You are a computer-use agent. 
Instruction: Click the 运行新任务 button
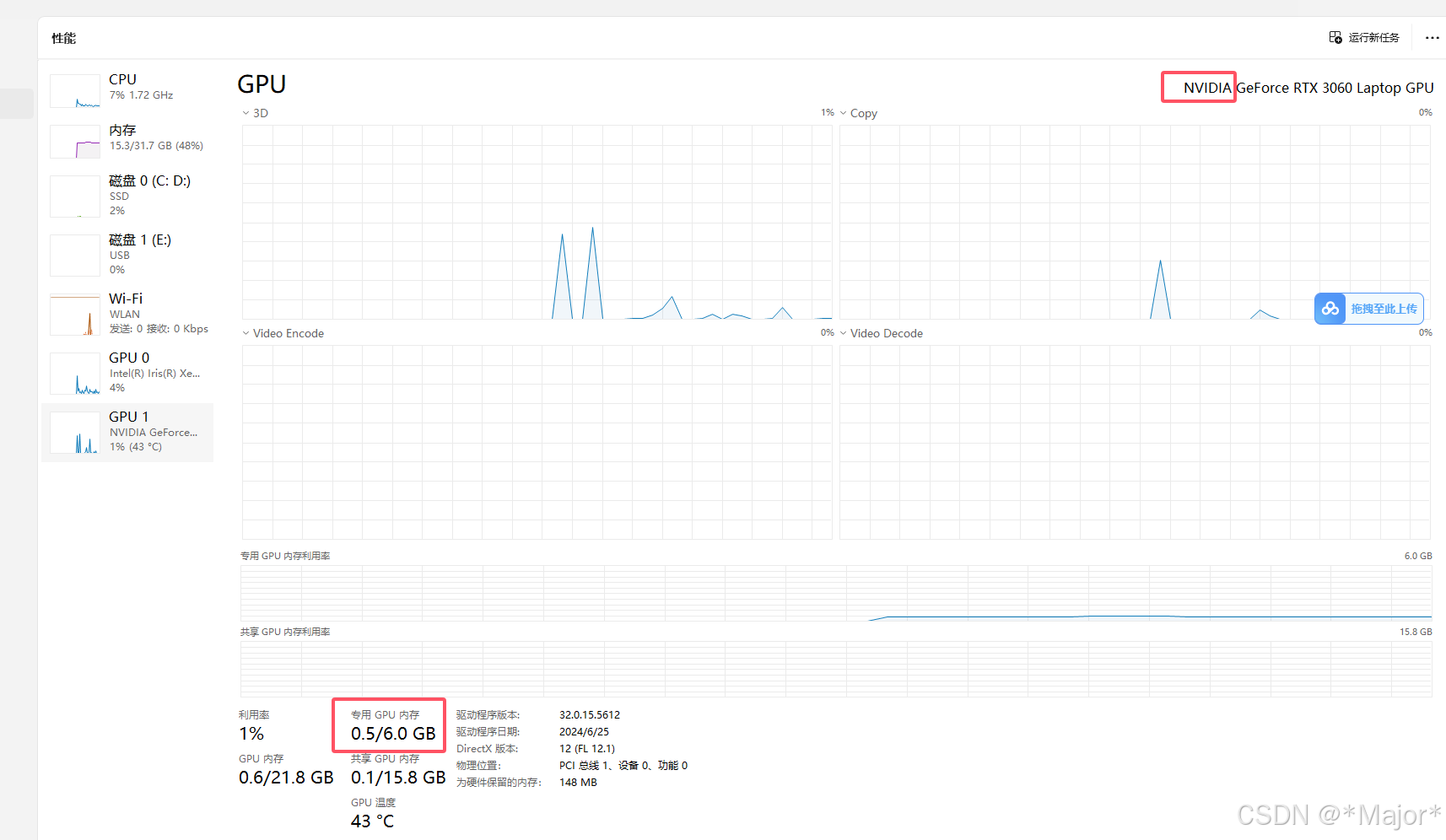pos(1364,37)
